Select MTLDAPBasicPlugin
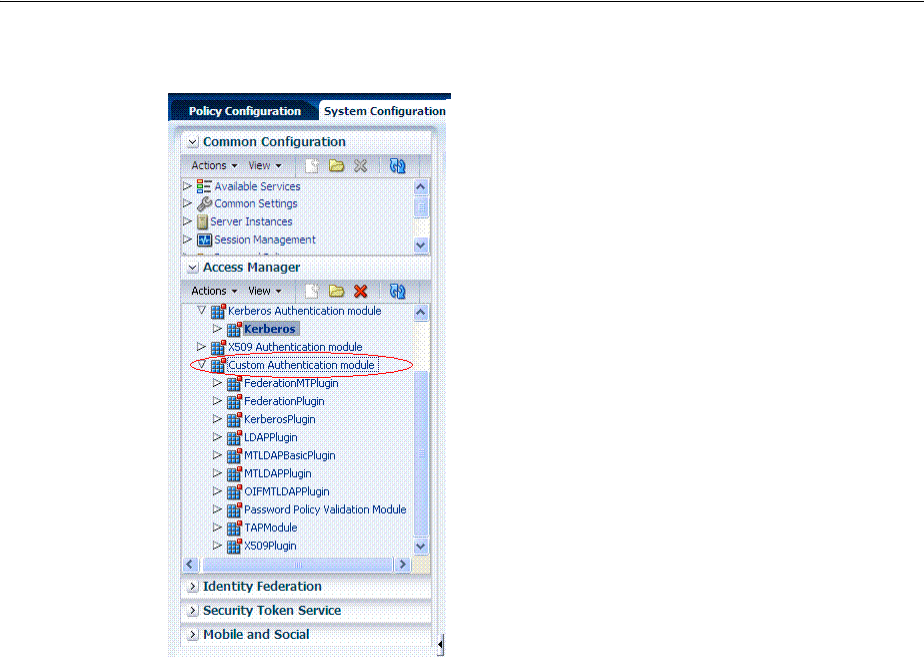Viewport: 924px width, 657px height. pyautogui.click(x=289, y=455)
